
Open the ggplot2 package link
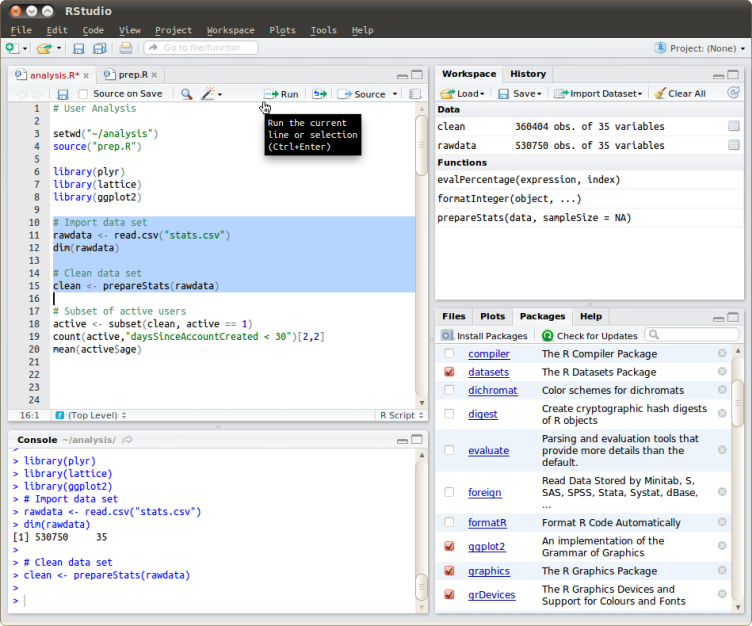486,547
